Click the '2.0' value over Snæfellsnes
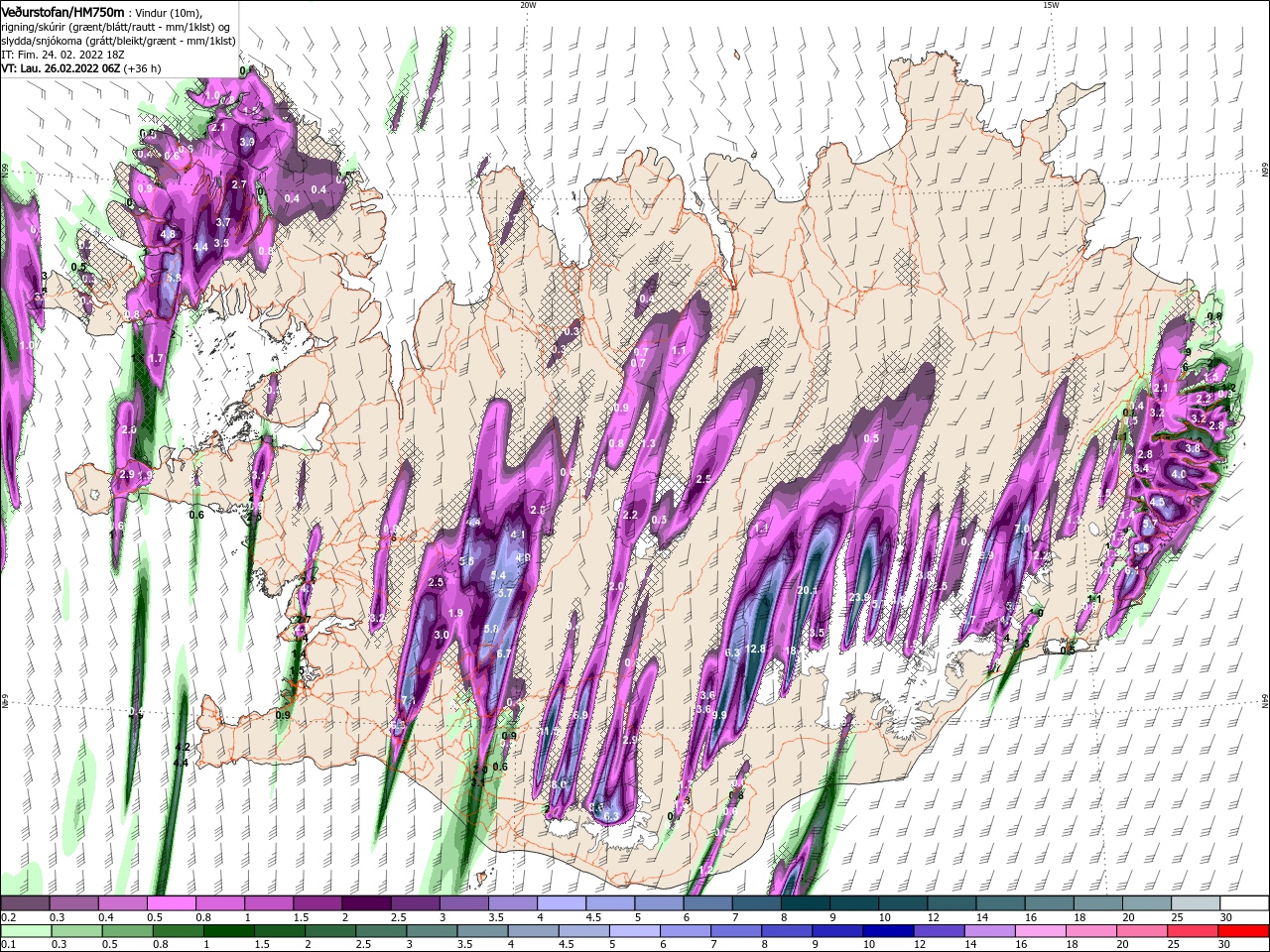This screenshot has height=952, width=1270. click(128, 429)
